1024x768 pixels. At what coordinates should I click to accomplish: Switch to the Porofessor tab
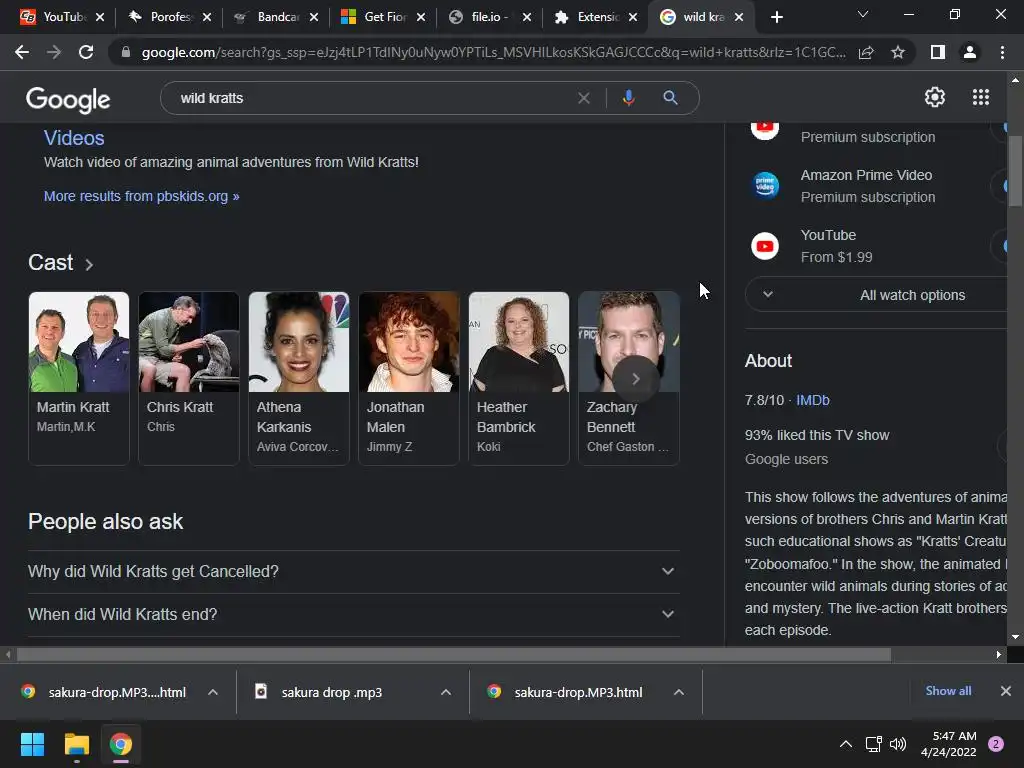click(162, 17)
